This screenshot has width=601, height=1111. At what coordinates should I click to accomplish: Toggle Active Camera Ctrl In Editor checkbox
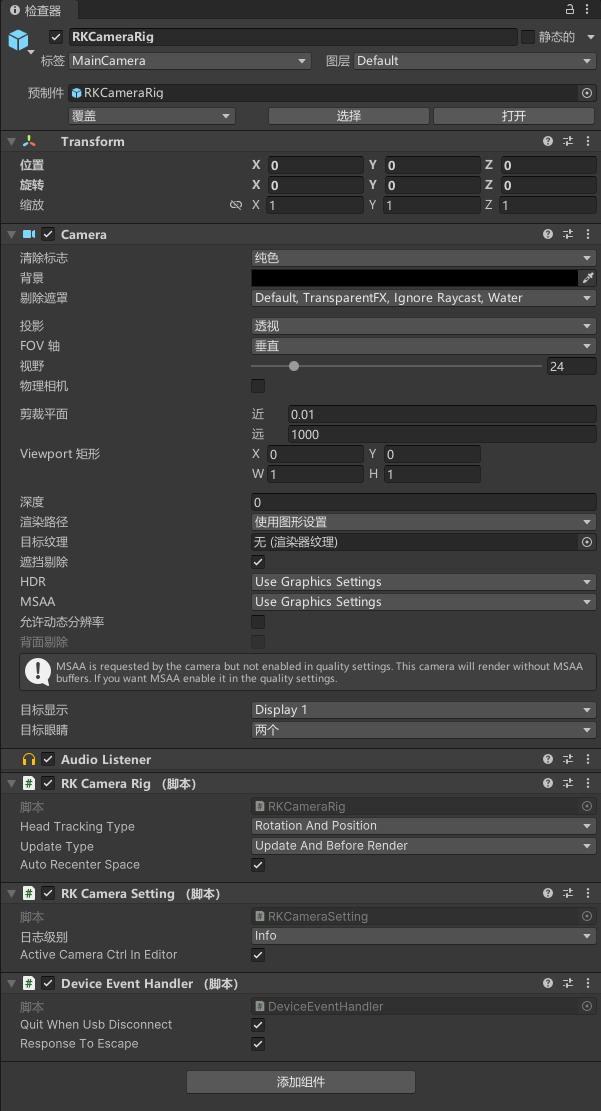[x=258, y=955]
